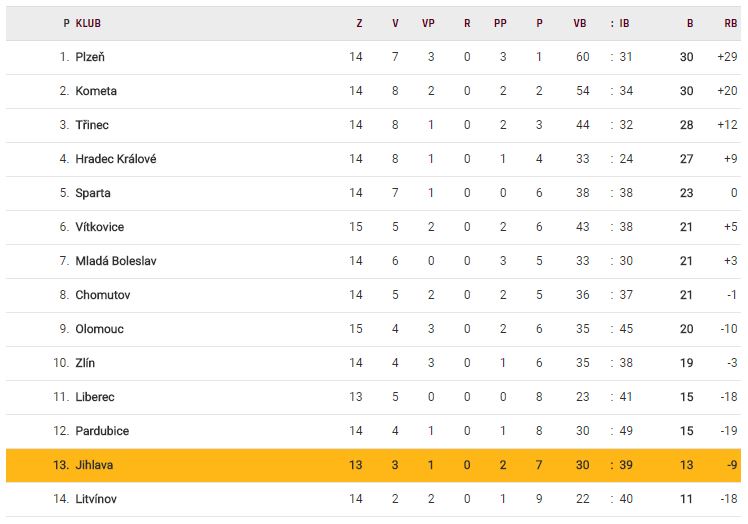The height and width of the screenshot is (524, 748).
Task: Select the Mladá Boleslav row name
Action: coord(115,261)
